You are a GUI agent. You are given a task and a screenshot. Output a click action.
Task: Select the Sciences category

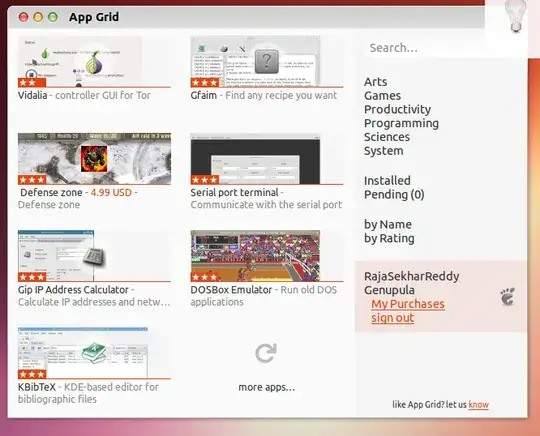coord(387,137)
